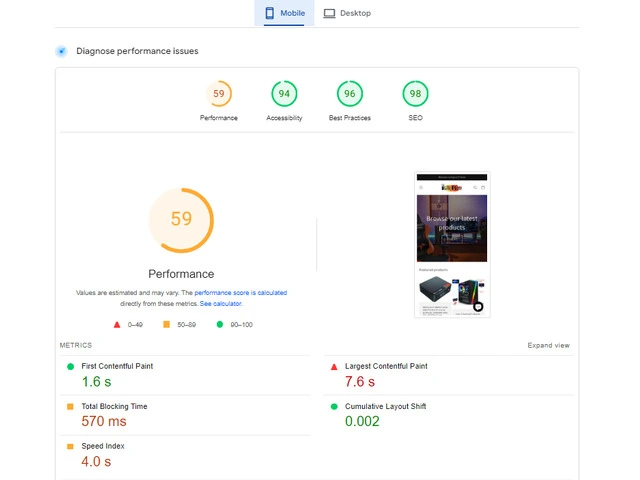Image resolution: width=640 pixels, height=480 pixels.
Task: Click the Diagnose performance issues heading
Action: pos(137,51)
